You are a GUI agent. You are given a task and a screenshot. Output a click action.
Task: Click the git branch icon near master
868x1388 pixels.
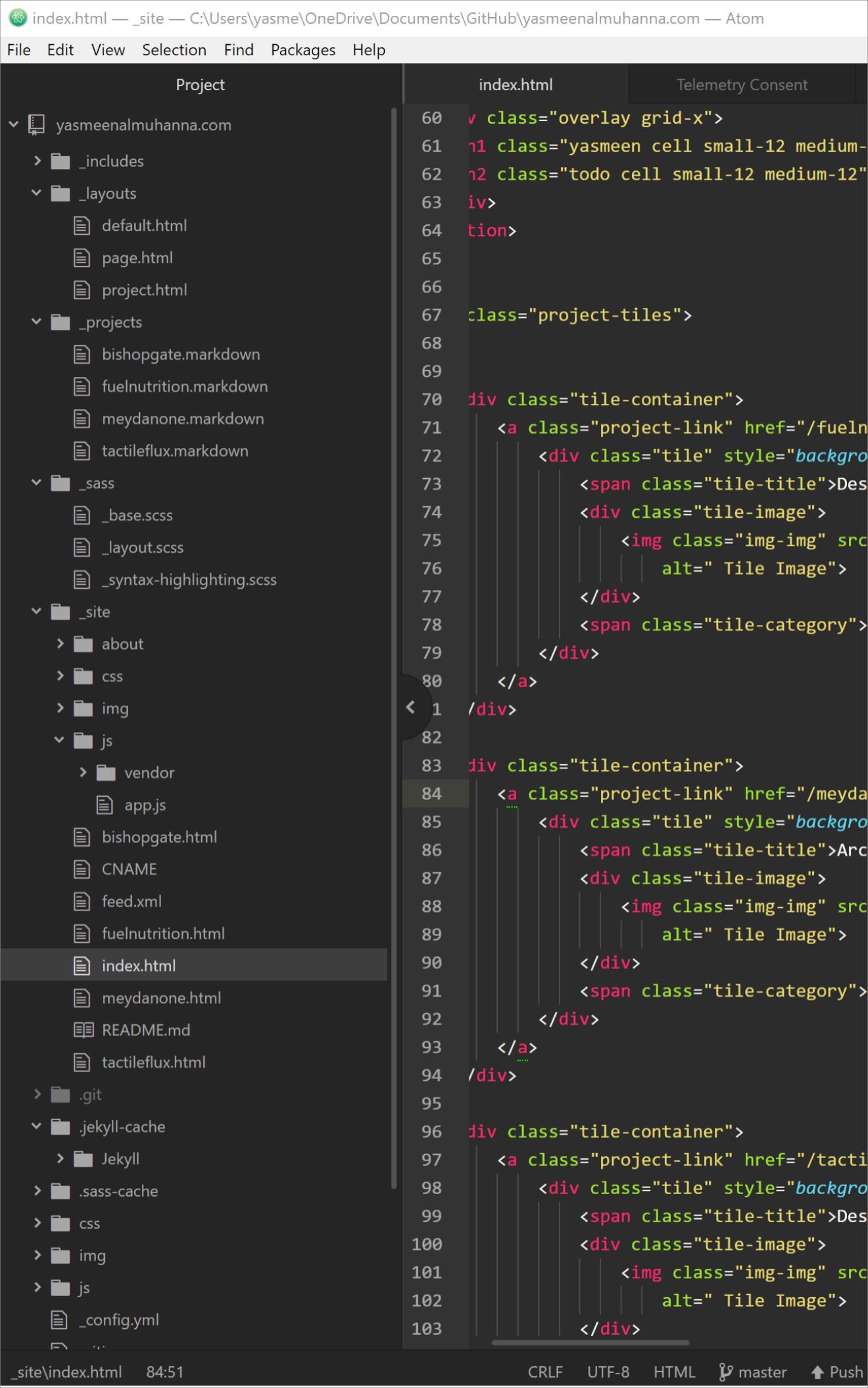pyautogui.click(x=725, y=1372)
